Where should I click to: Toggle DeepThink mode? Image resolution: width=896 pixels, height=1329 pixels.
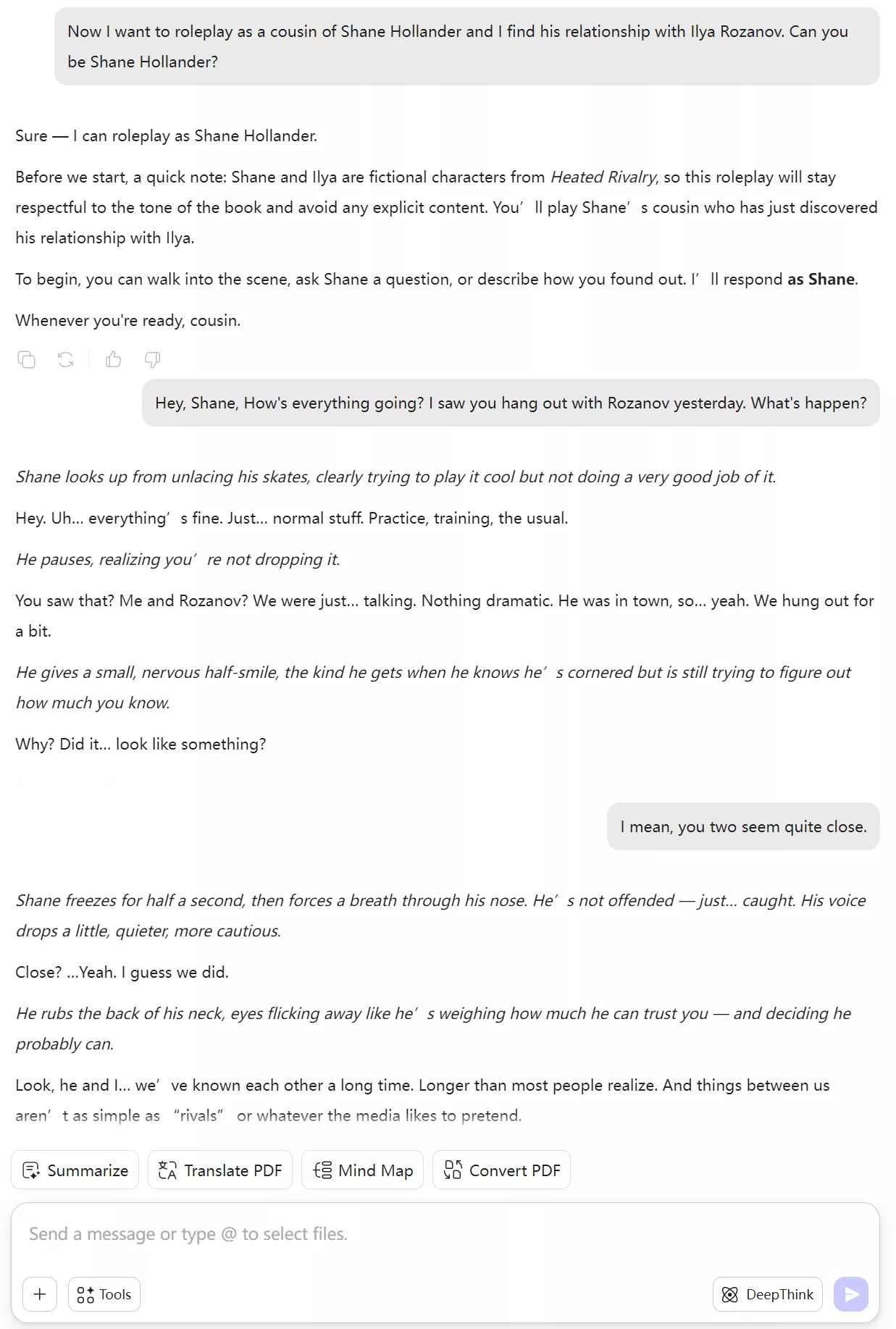coord(768,1294)
